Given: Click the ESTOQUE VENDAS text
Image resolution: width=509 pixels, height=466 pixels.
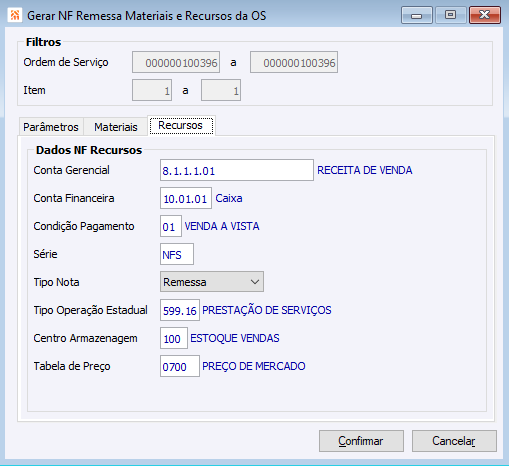Looking at the screenshot, I should pyautogui.click(x=235, y=338).
